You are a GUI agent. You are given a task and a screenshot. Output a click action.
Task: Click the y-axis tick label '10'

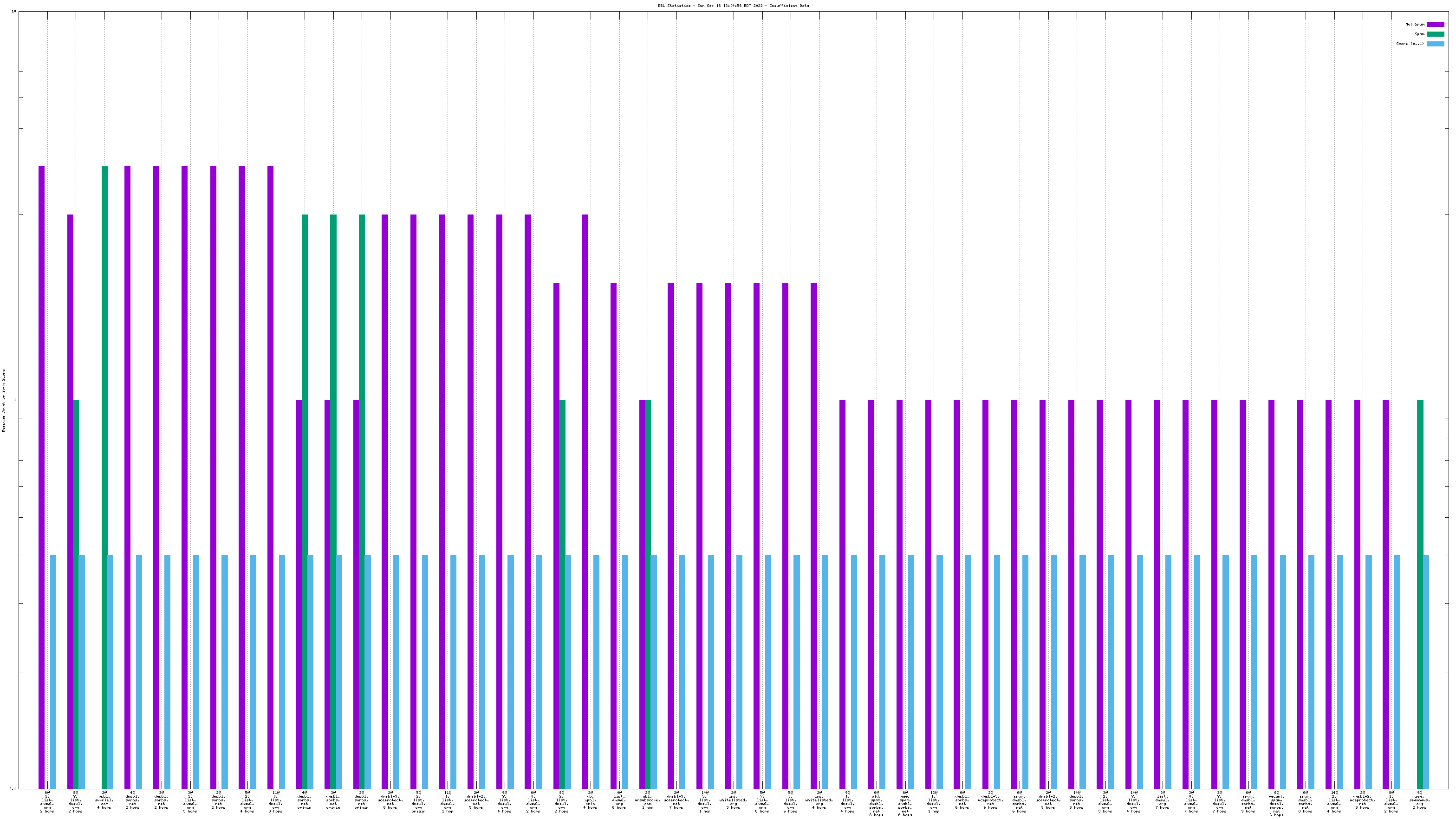[13, 12]
